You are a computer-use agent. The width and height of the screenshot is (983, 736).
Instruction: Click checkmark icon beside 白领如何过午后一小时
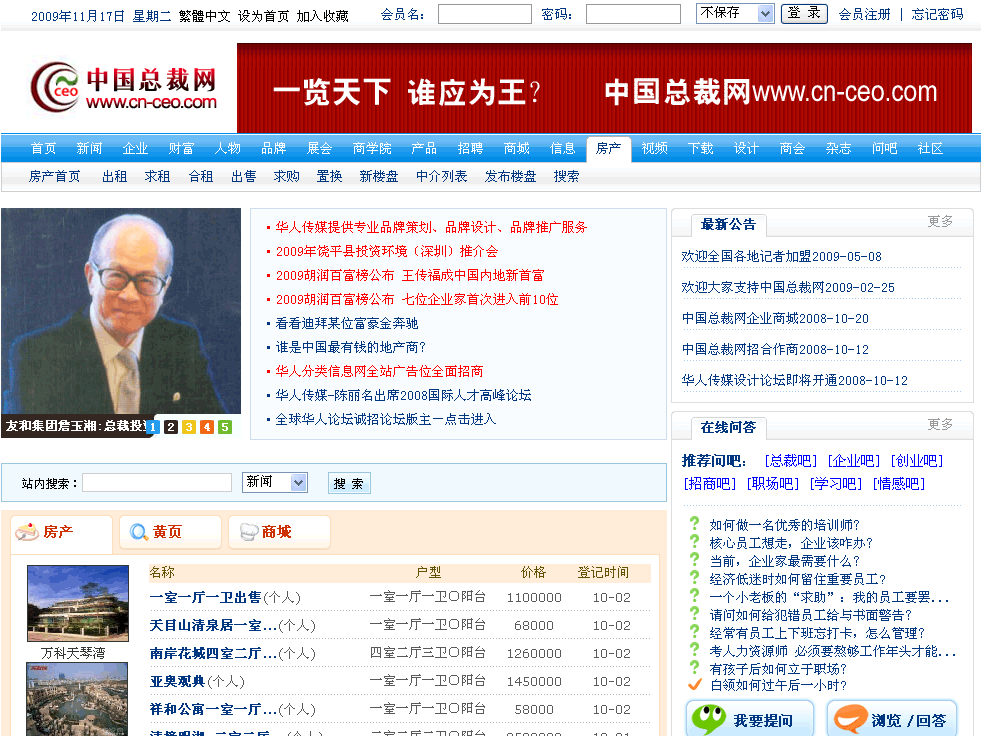point(694,685)
